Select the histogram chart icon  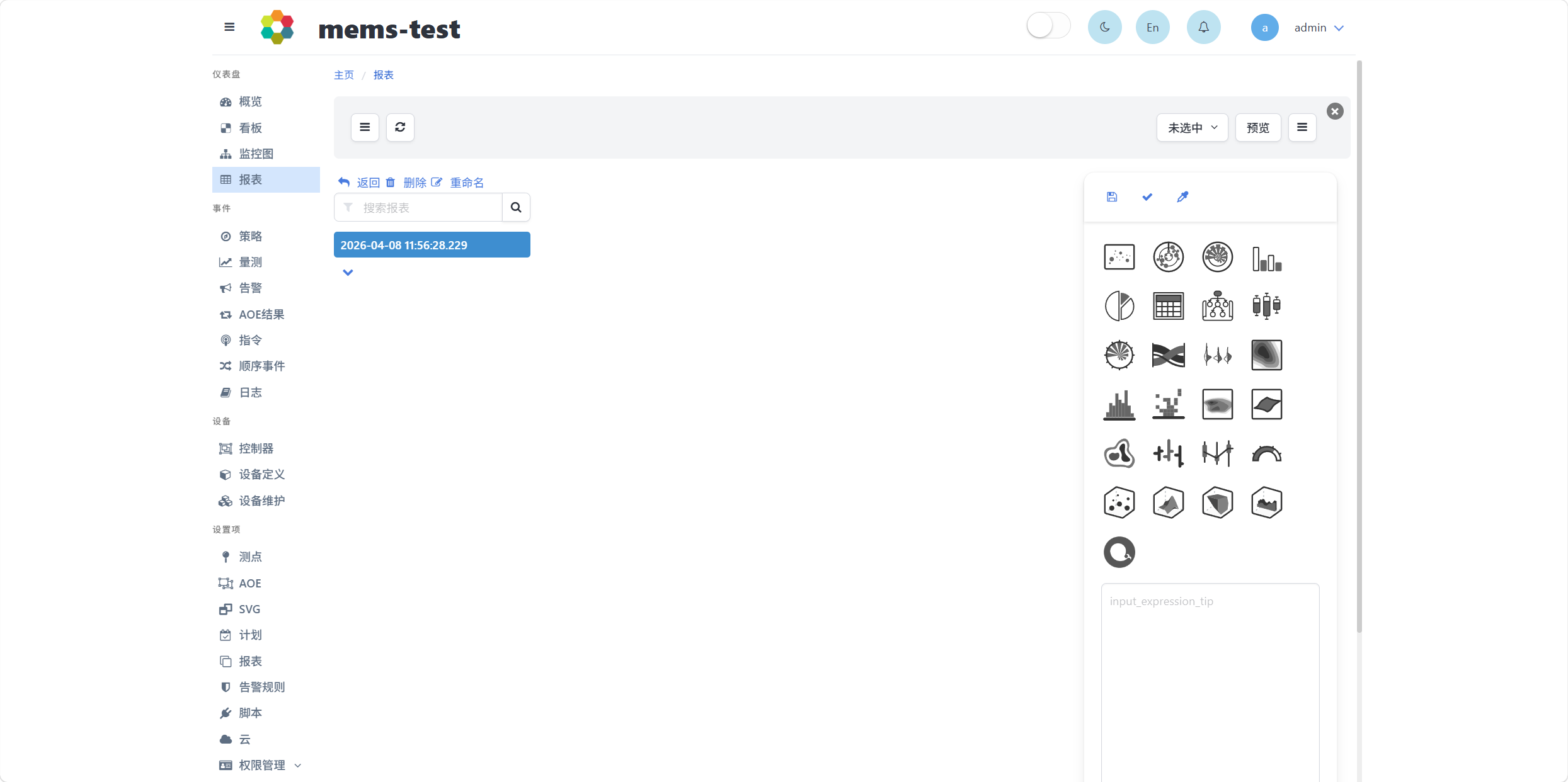click(1119, 405)
